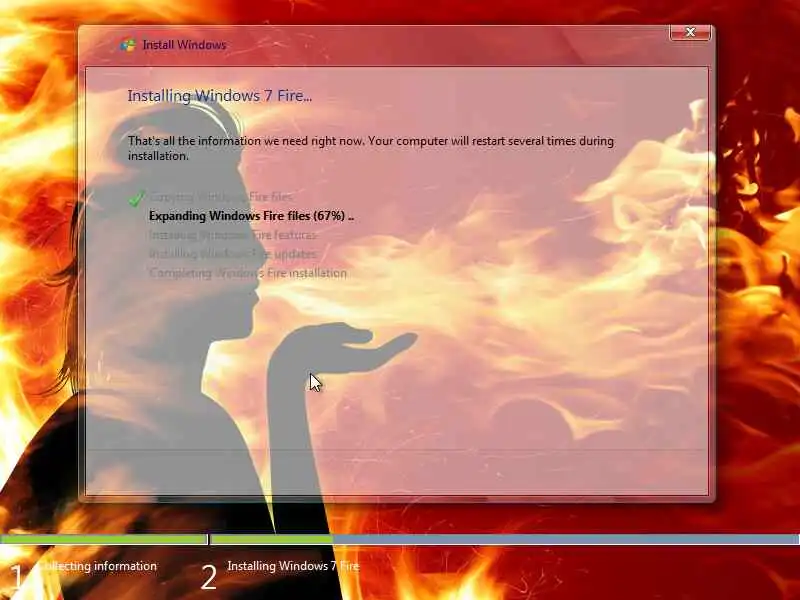Click the second progress bar segment
Viewport: 800px width, 600px height.
coord(505,539)
